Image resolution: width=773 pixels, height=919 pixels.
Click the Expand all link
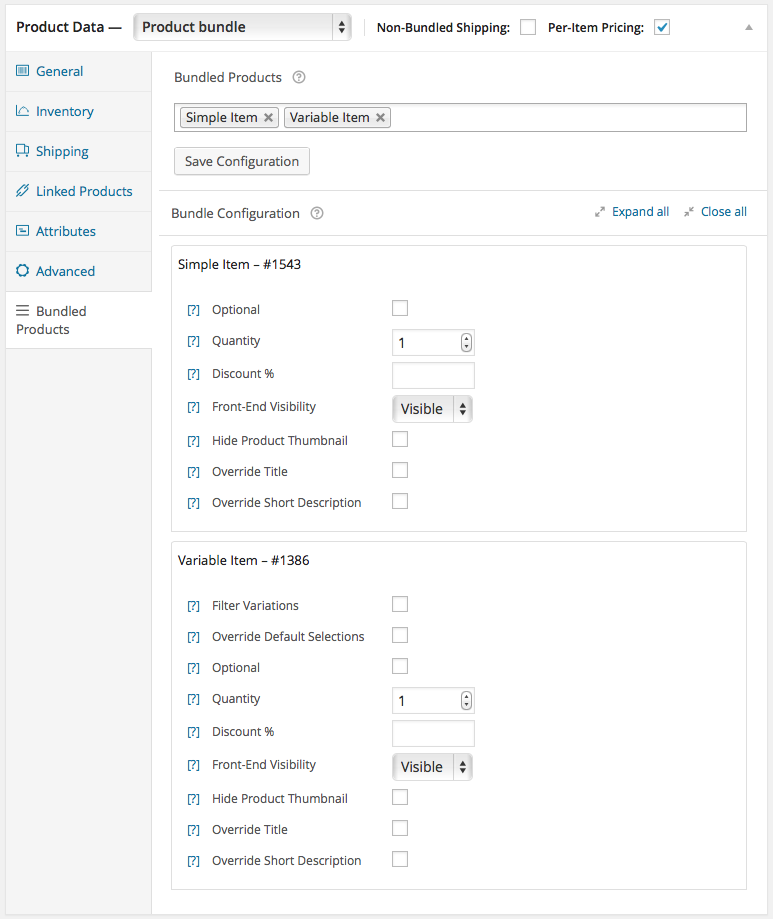pyautogui.click(x=640, y=212)
